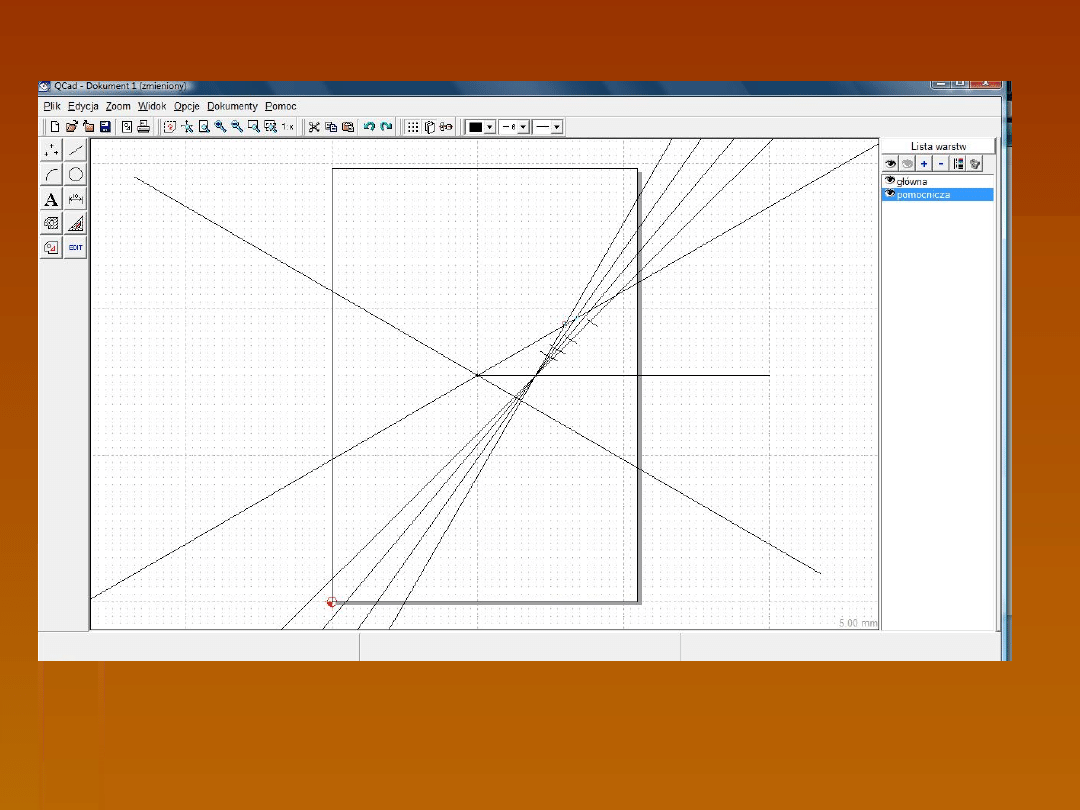Click the EDIT tool button

point(76,247)
